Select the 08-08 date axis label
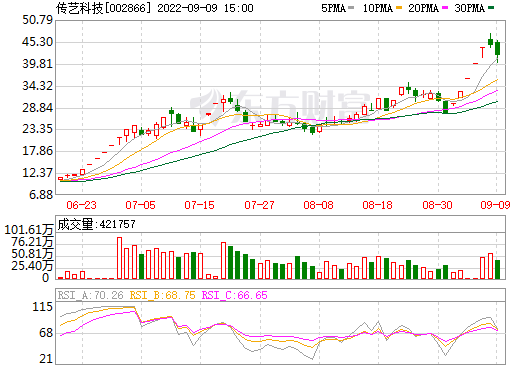 (318, 205)
